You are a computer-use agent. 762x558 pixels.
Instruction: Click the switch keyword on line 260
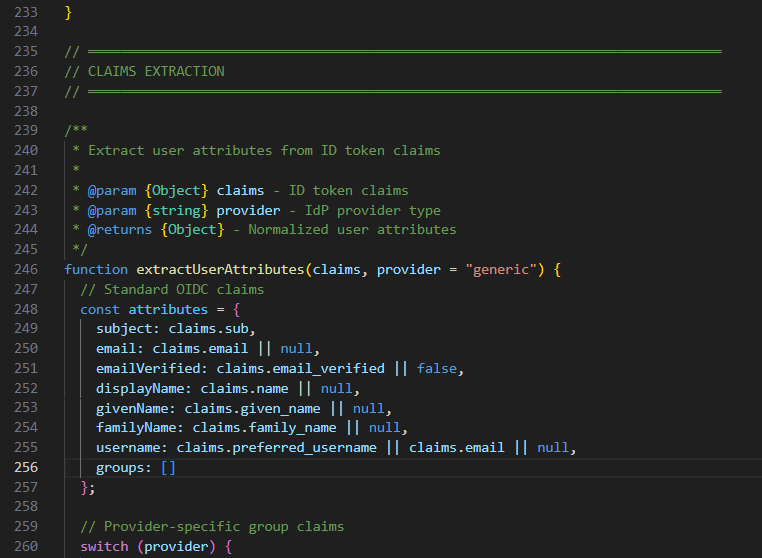[104, 547]
